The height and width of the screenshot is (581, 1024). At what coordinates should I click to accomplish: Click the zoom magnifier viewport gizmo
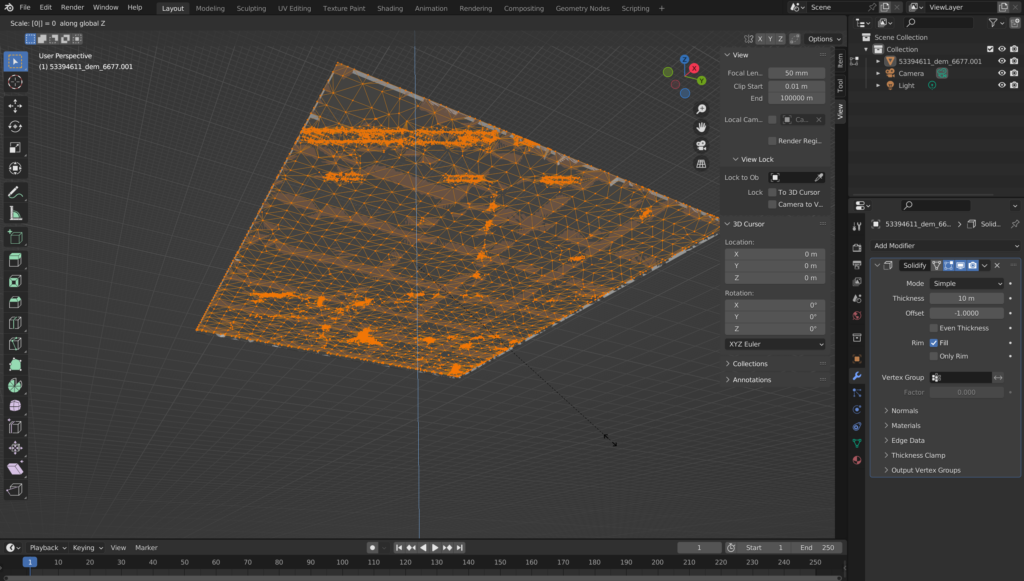pos(702,109)
